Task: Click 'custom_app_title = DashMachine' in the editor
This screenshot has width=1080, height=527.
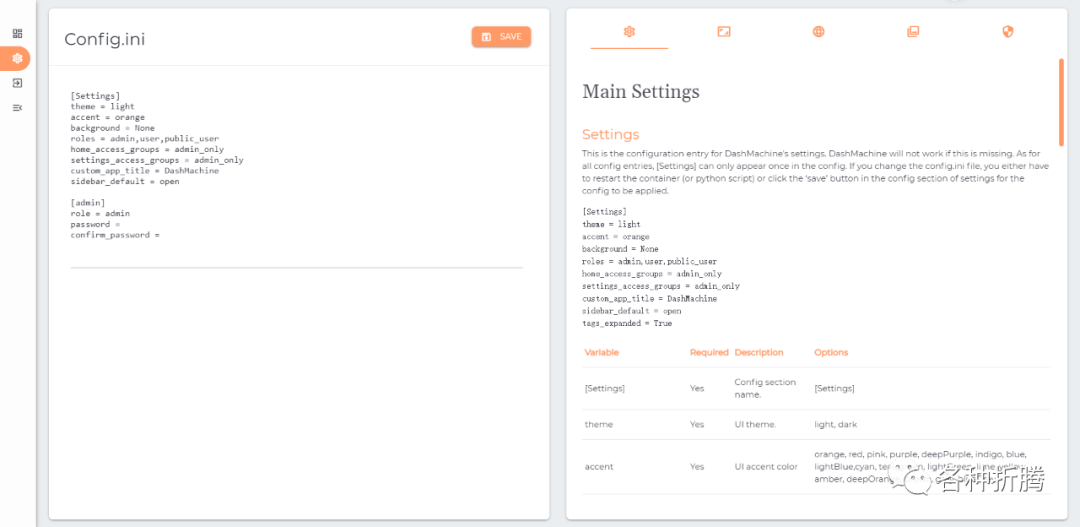Action: click(x=145, y=171)
